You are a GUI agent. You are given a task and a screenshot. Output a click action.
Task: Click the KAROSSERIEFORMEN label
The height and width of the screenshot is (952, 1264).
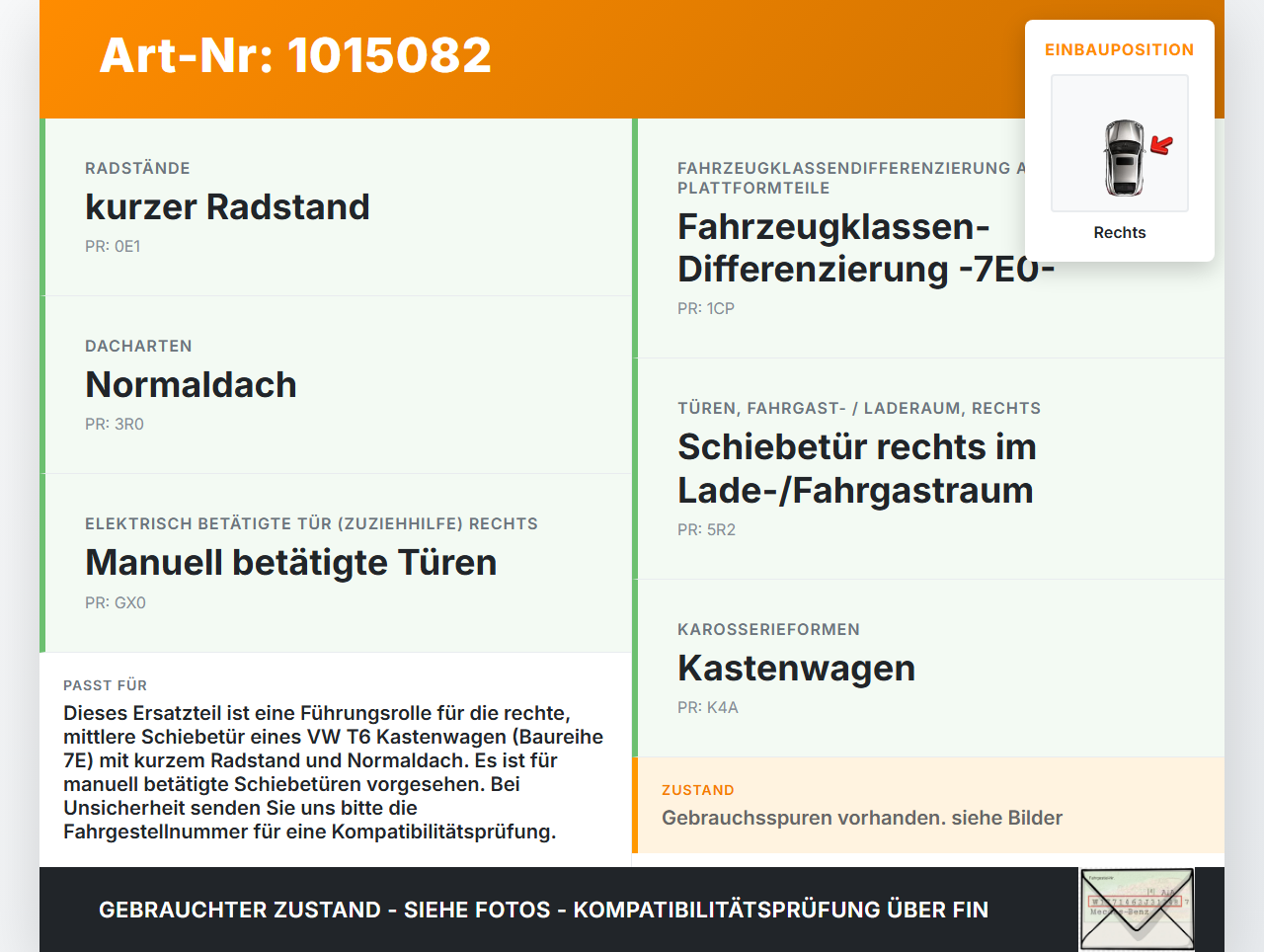pos(768,629)
